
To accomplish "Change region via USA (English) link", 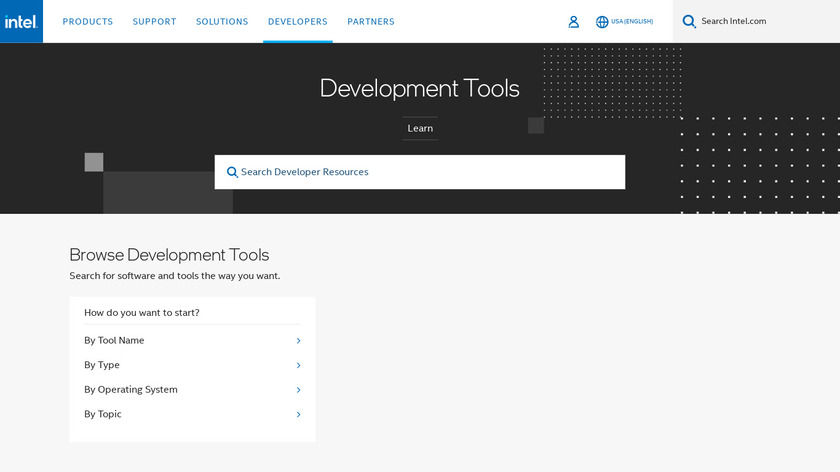I will [x=632, y=21].
